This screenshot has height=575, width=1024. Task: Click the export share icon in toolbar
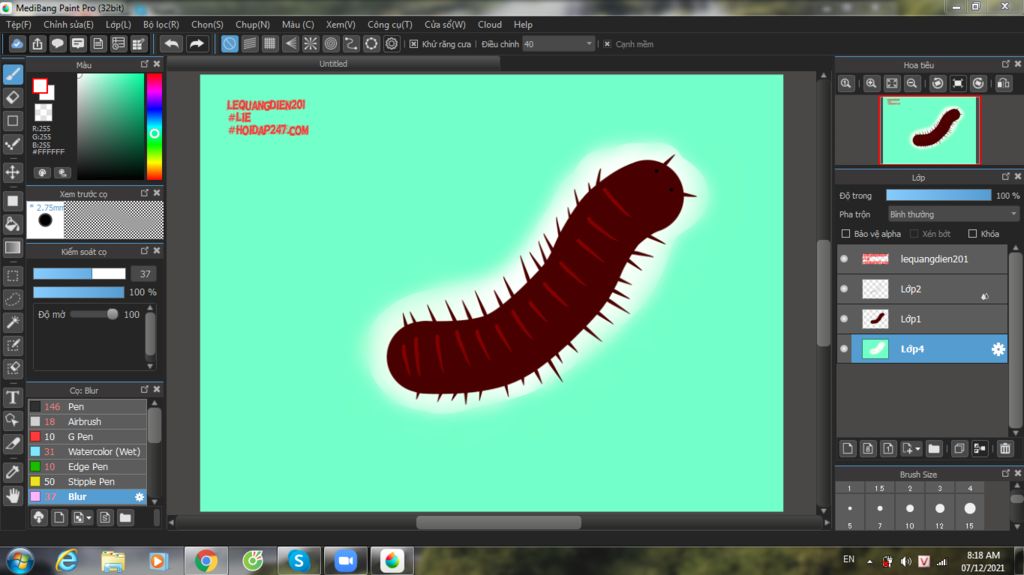click(37, 44)
